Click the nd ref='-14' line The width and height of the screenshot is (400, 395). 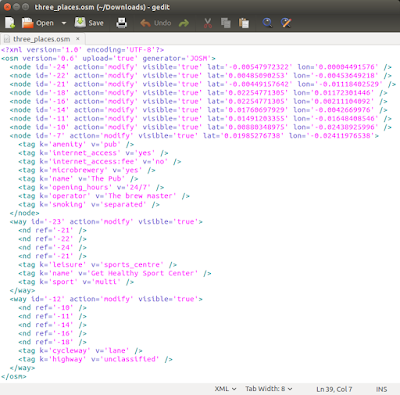pos(52,325)
